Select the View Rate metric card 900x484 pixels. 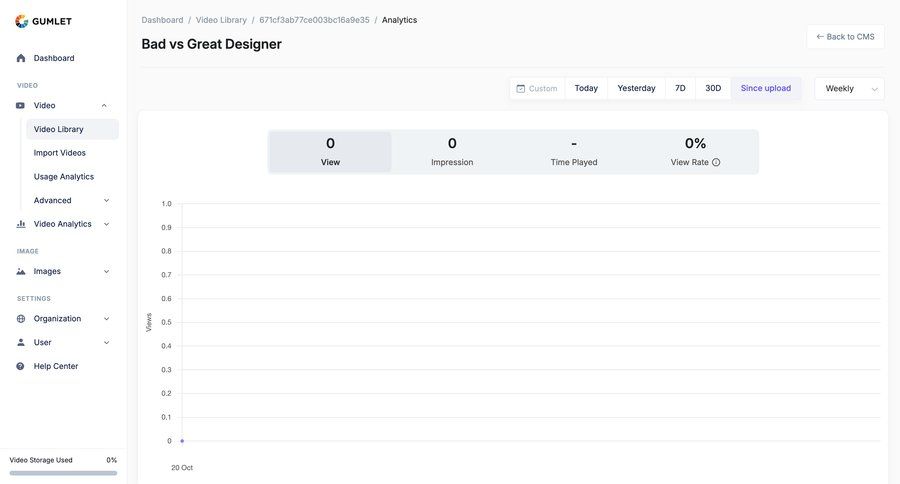[x=696, y=152]
